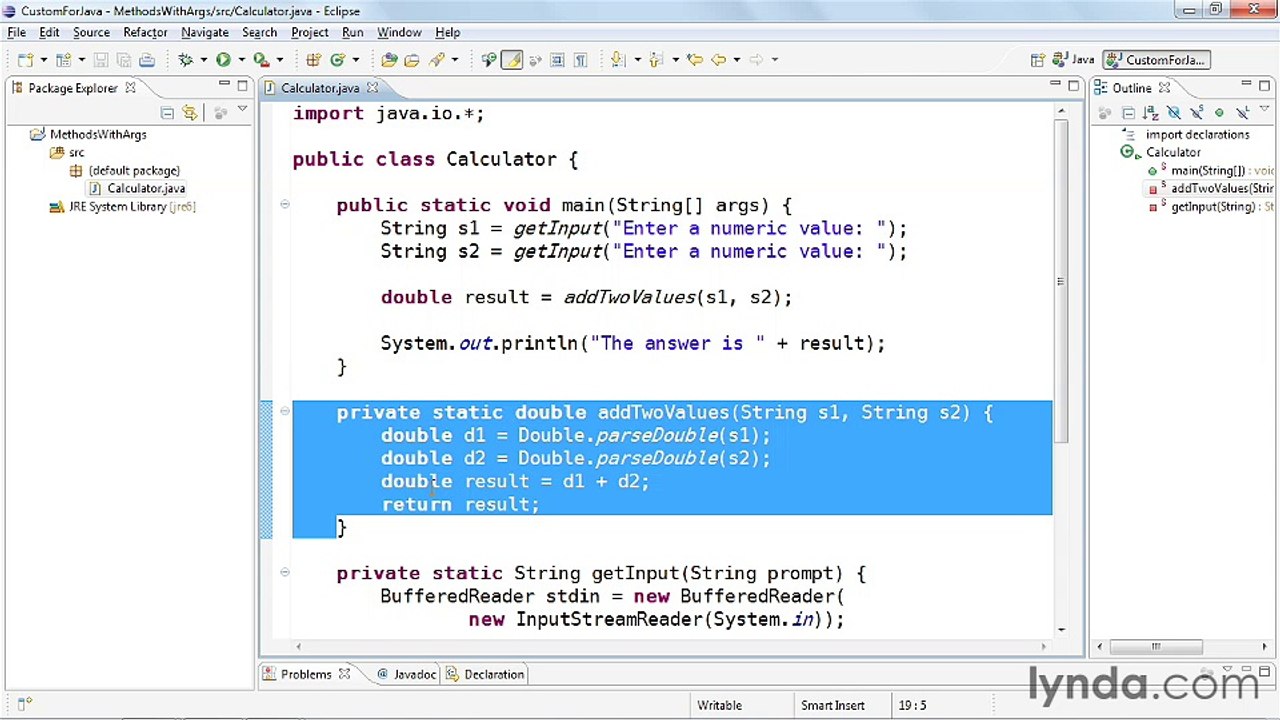Open the File menu

[17, 32]
